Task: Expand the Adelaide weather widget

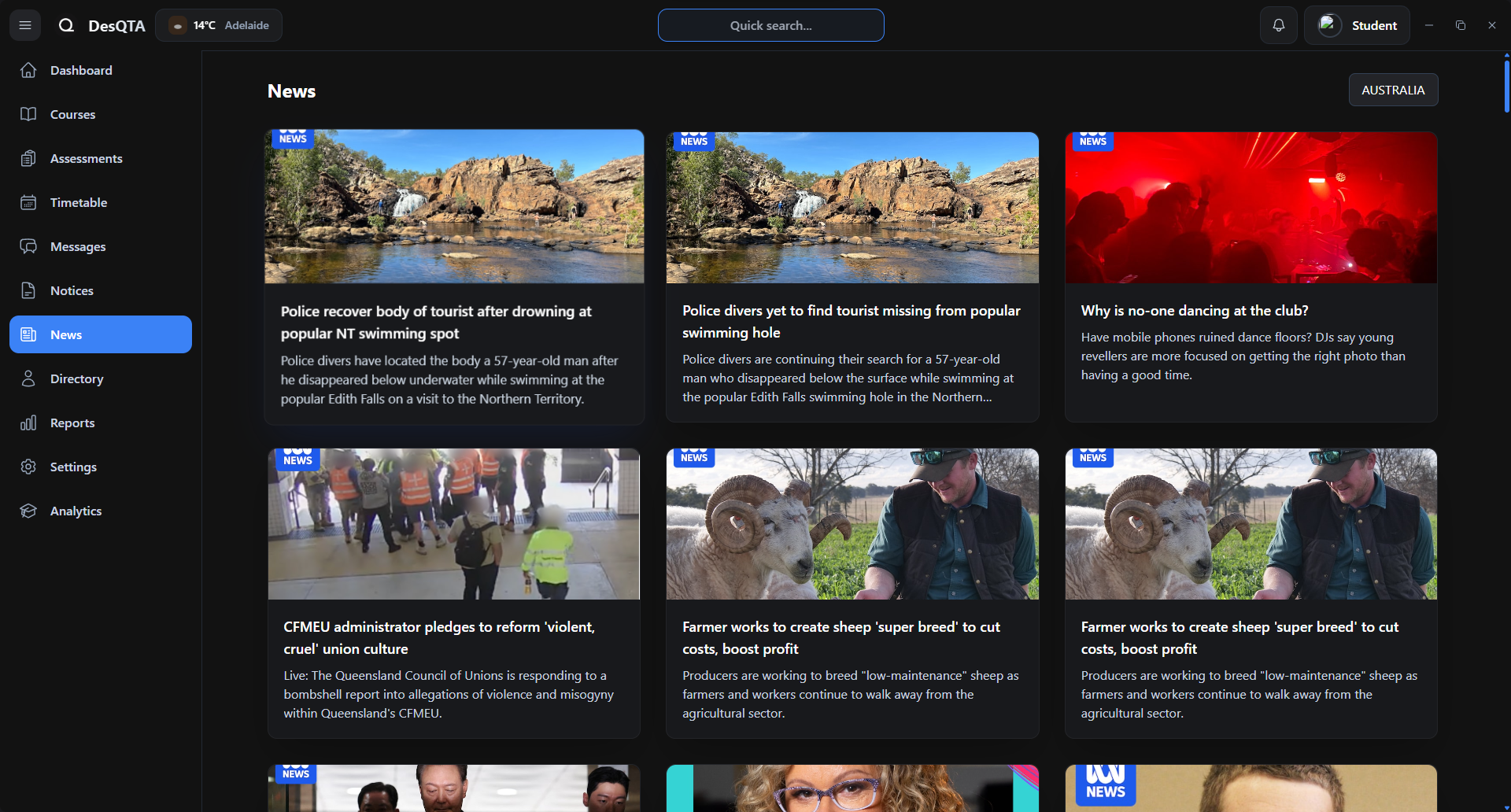Action: tap(219, 24)
